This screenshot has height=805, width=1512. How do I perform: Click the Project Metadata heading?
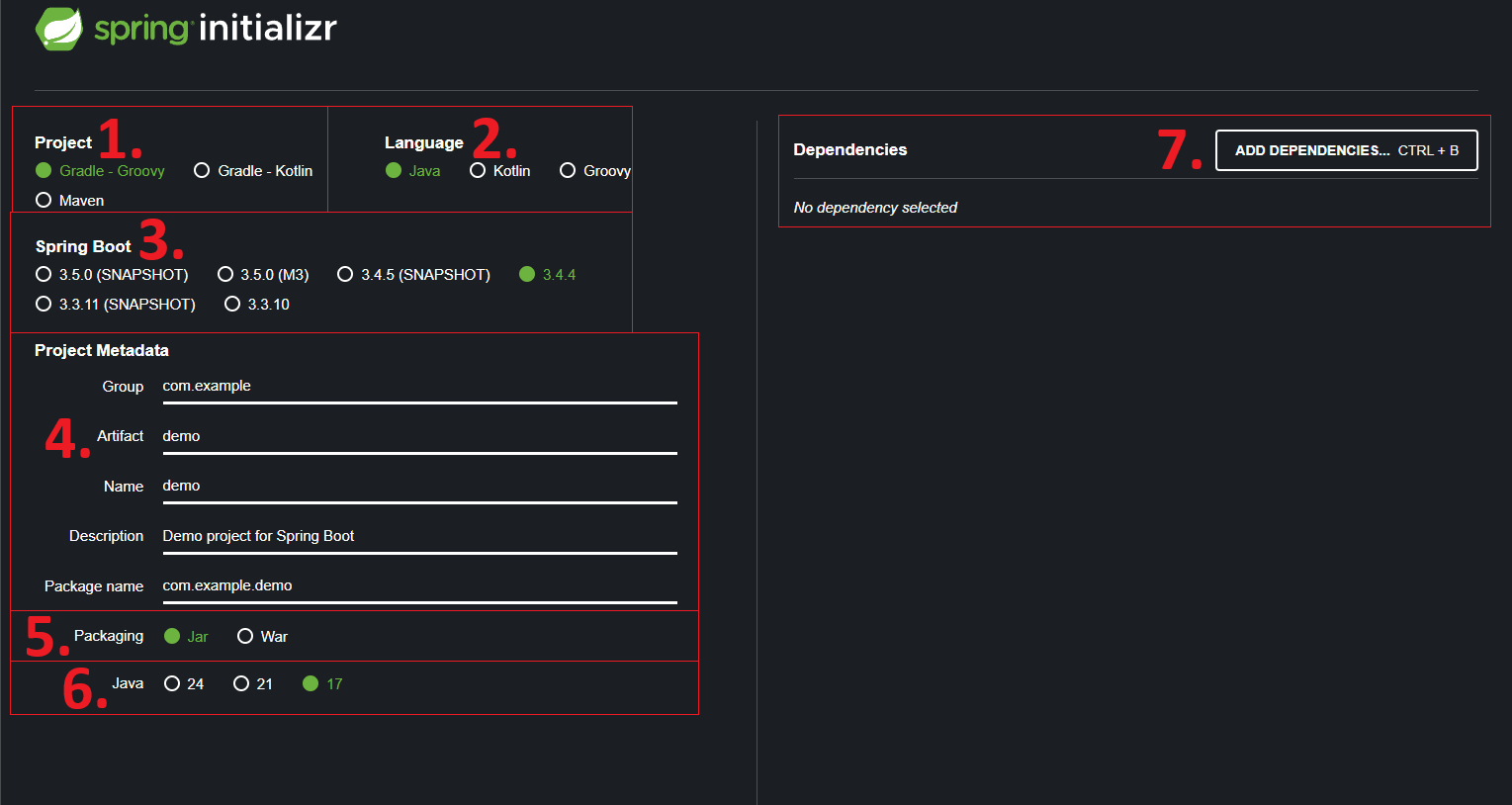(x=101, y=350)
